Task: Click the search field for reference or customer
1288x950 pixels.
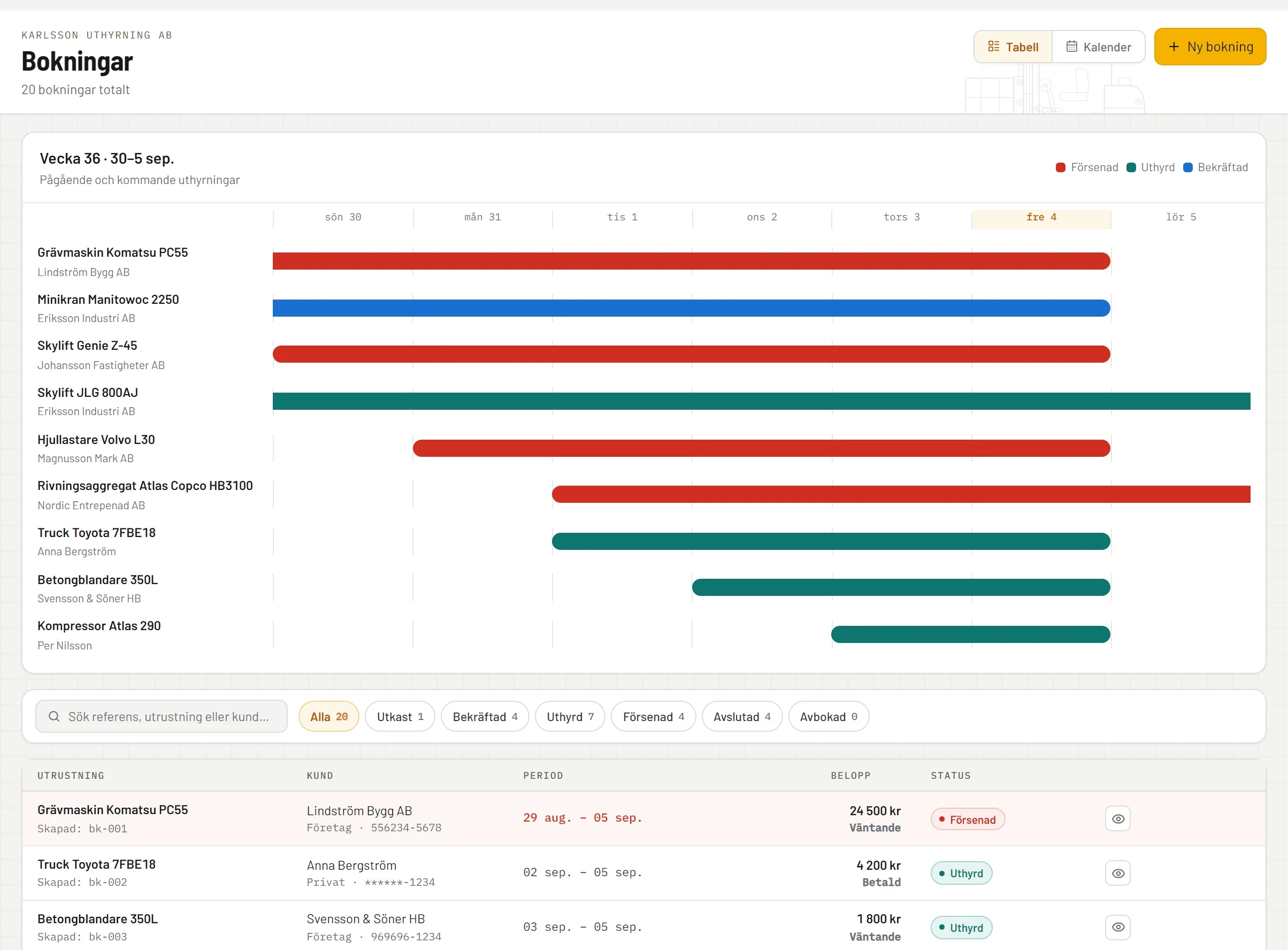Action: tap(162, 716)
